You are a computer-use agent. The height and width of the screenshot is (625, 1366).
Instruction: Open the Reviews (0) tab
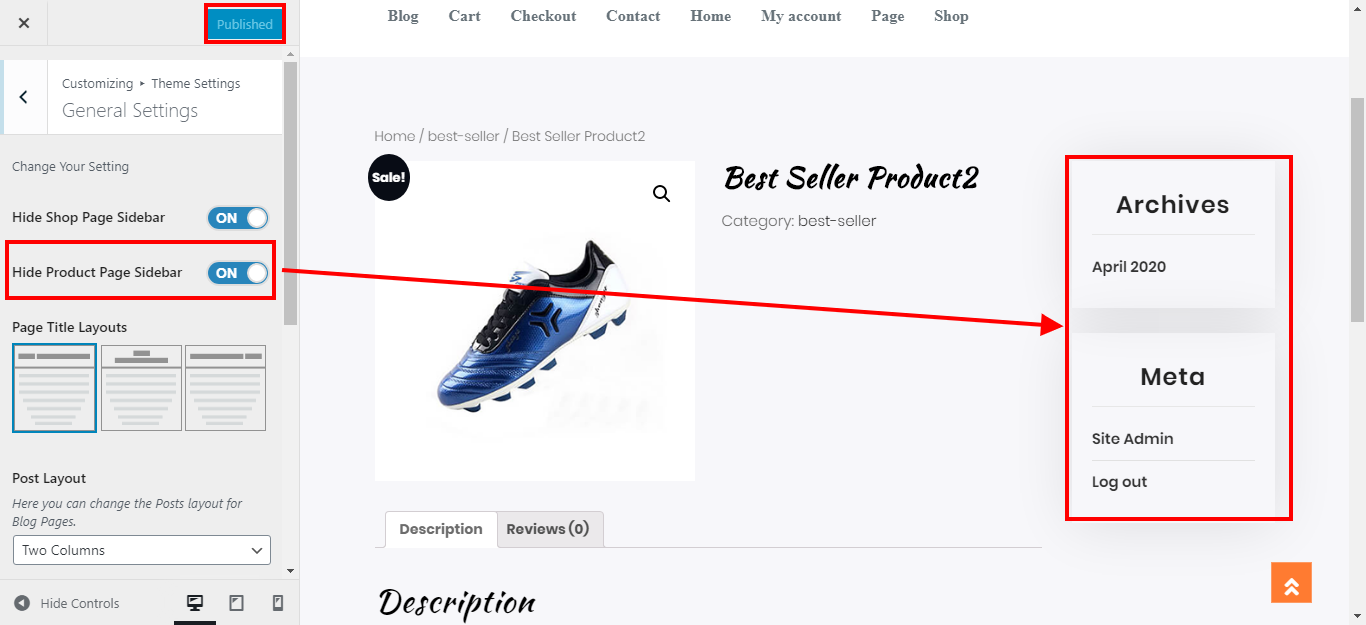click(x=548, y=529)
